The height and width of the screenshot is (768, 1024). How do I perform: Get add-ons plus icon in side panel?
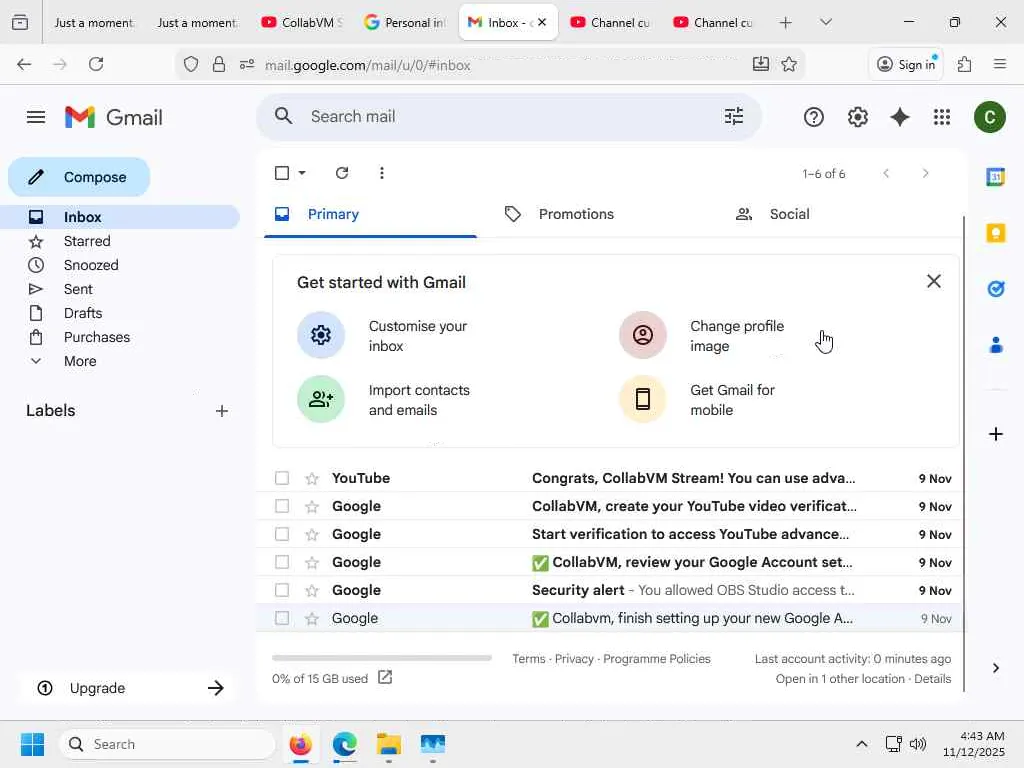pos(995,434)
